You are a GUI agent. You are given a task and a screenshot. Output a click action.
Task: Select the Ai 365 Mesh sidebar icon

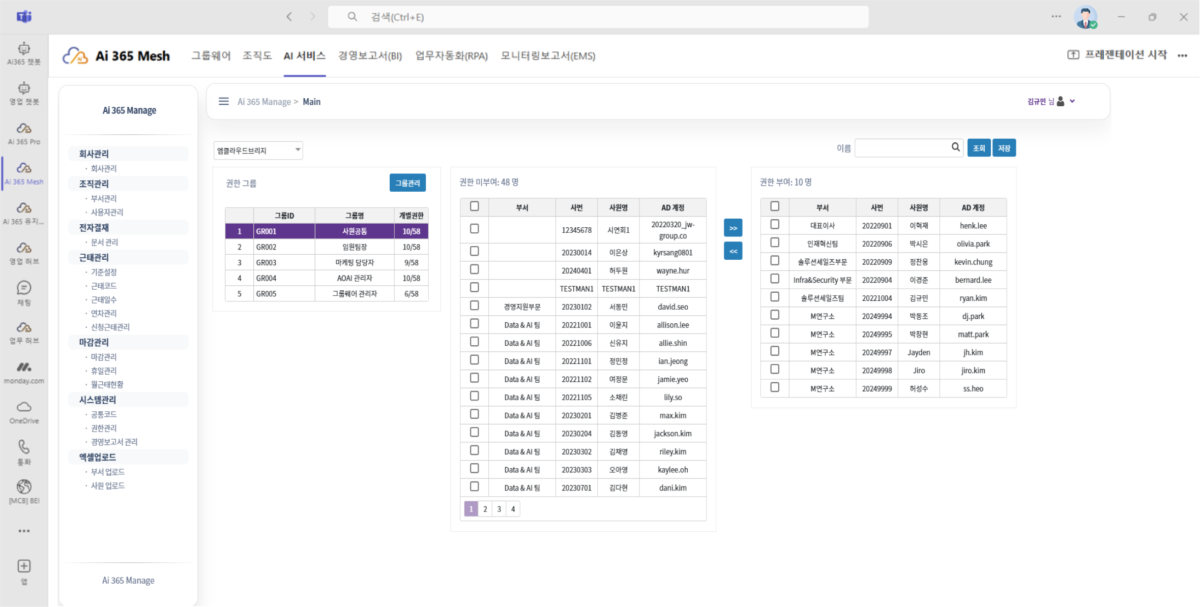(x=23, y=173)
